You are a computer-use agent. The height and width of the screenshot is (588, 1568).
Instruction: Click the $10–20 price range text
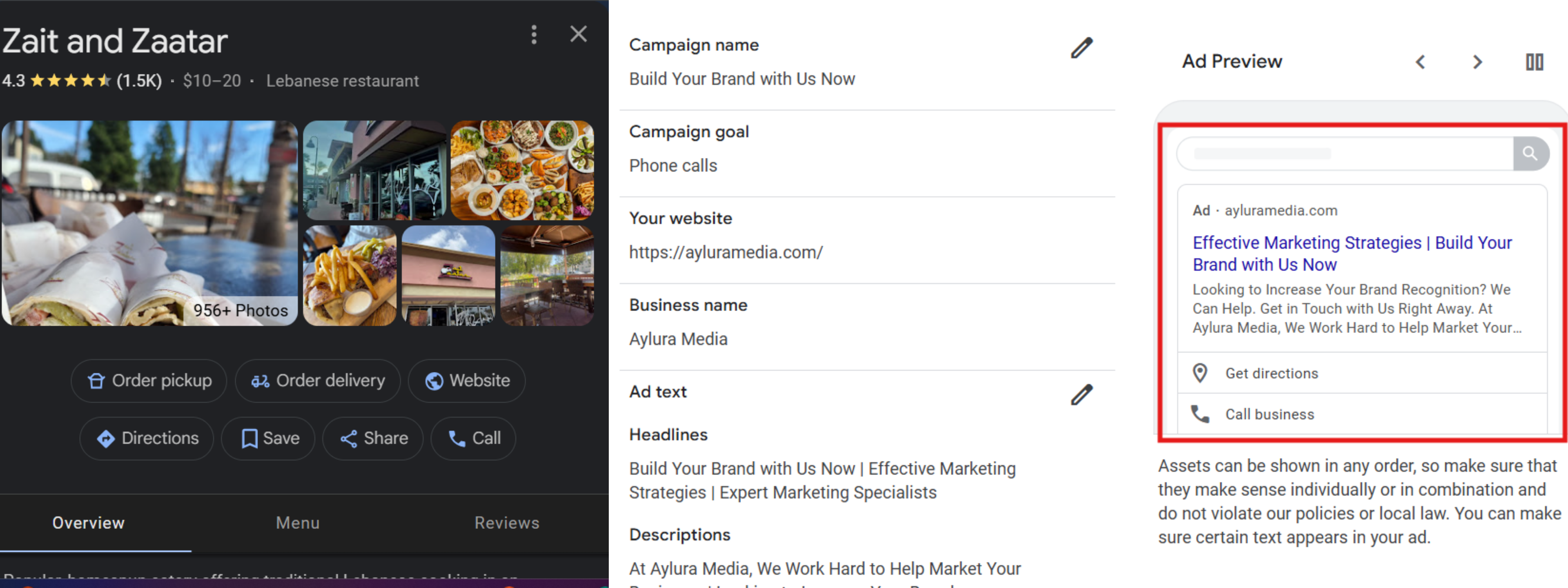point(212,81)
